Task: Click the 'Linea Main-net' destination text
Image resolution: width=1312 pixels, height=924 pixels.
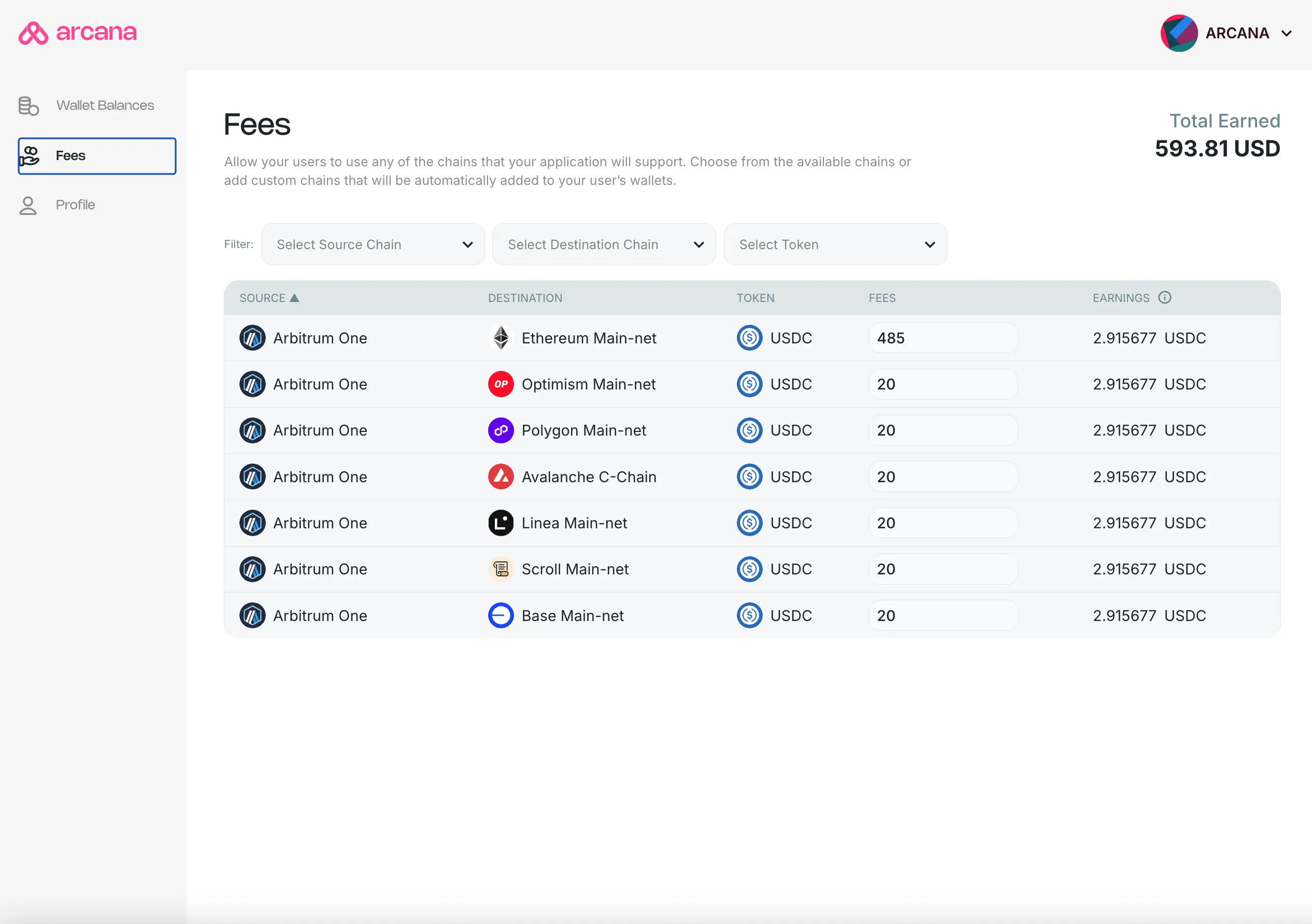Action: [x=574, y=524]
